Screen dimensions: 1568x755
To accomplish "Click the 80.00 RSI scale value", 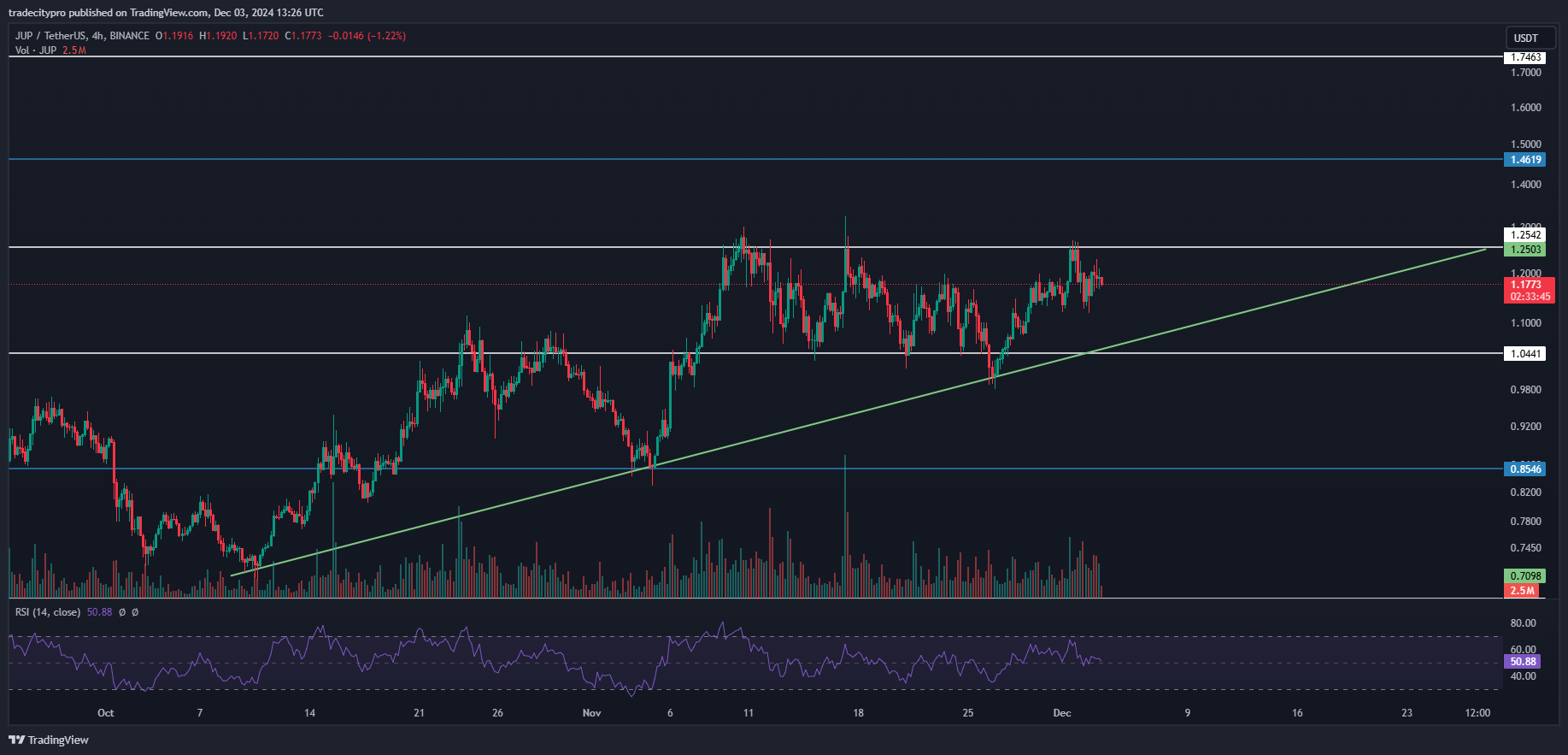I will [1523, 623].
